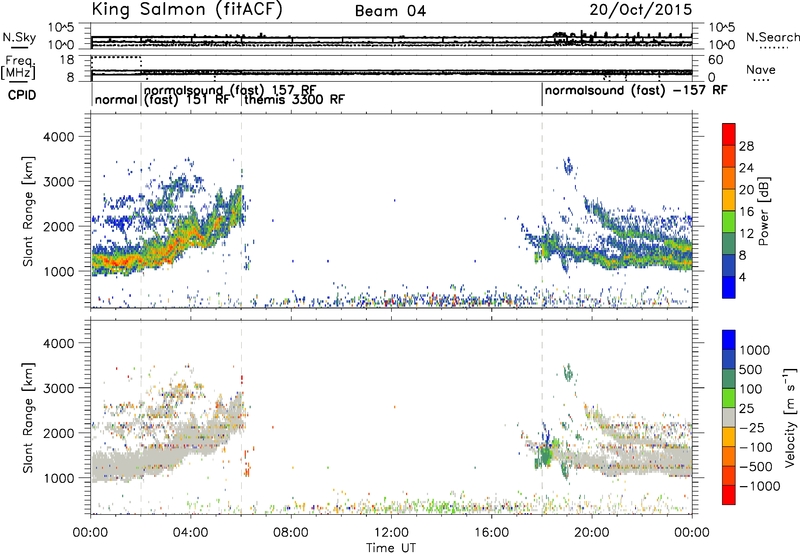Click the 'King Salmon (fitACF)' title
The width and height of the screenshot is (800, 554).
tap(187, 9)
